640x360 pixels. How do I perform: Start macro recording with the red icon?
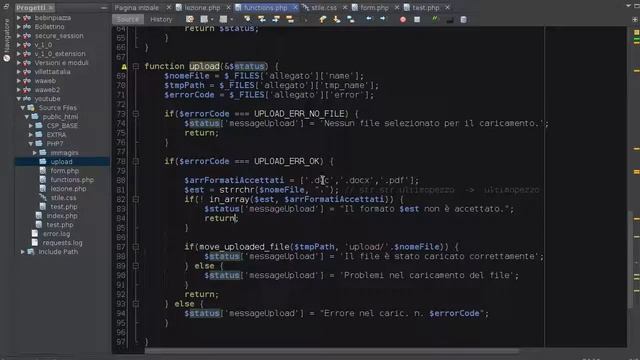pyautogui.click(x=403, y=19)
